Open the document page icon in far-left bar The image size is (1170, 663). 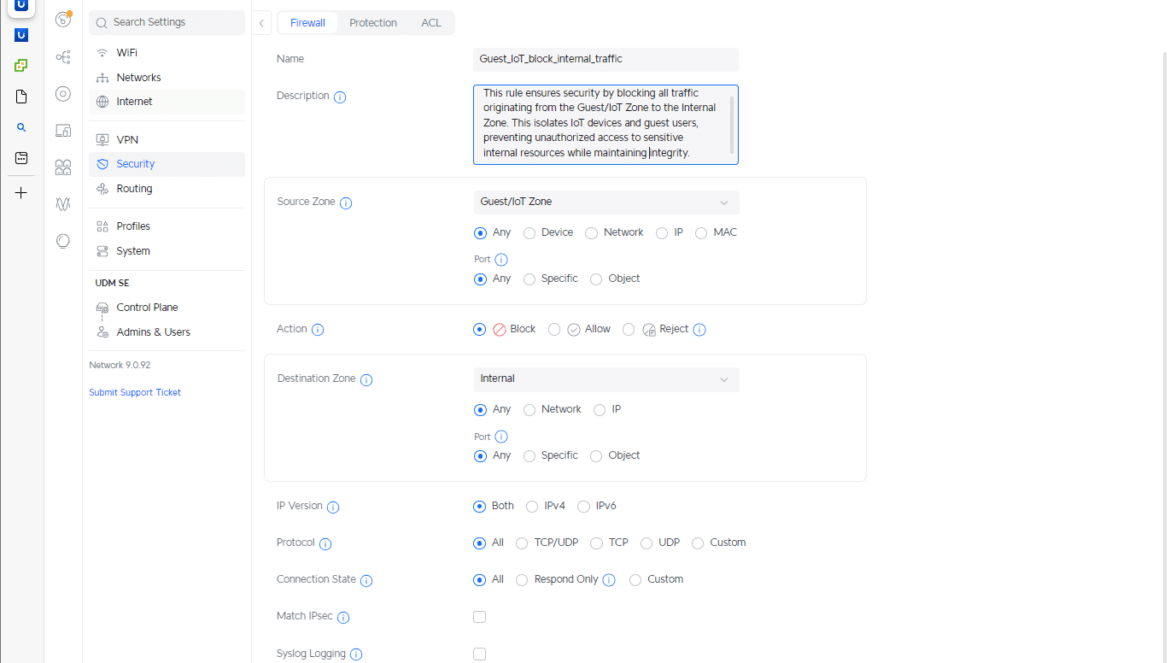[21, 96]
